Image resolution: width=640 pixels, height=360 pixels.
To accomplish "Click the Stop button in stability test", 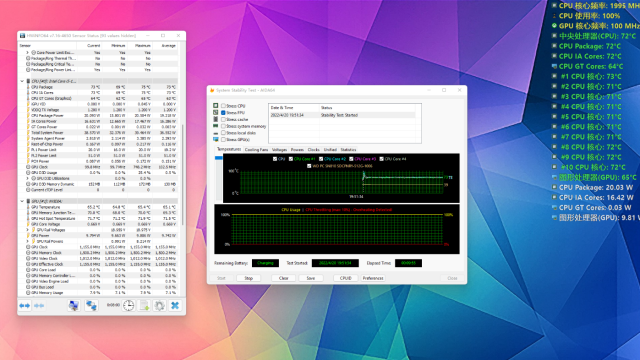I will (249, 278).
